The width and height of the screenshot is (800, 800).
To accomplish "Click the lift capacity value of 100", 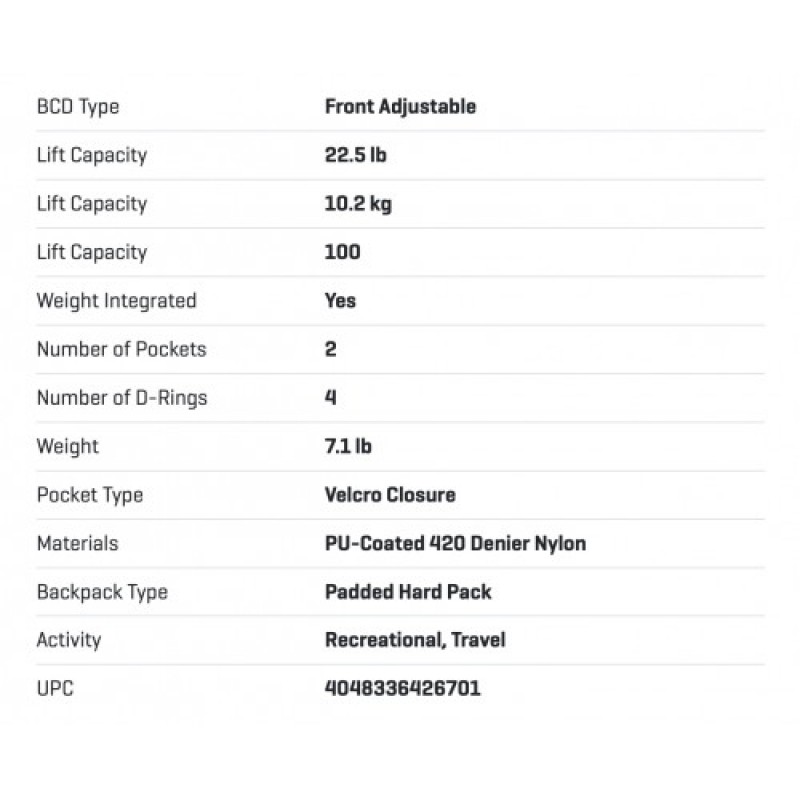I will 343,252.
